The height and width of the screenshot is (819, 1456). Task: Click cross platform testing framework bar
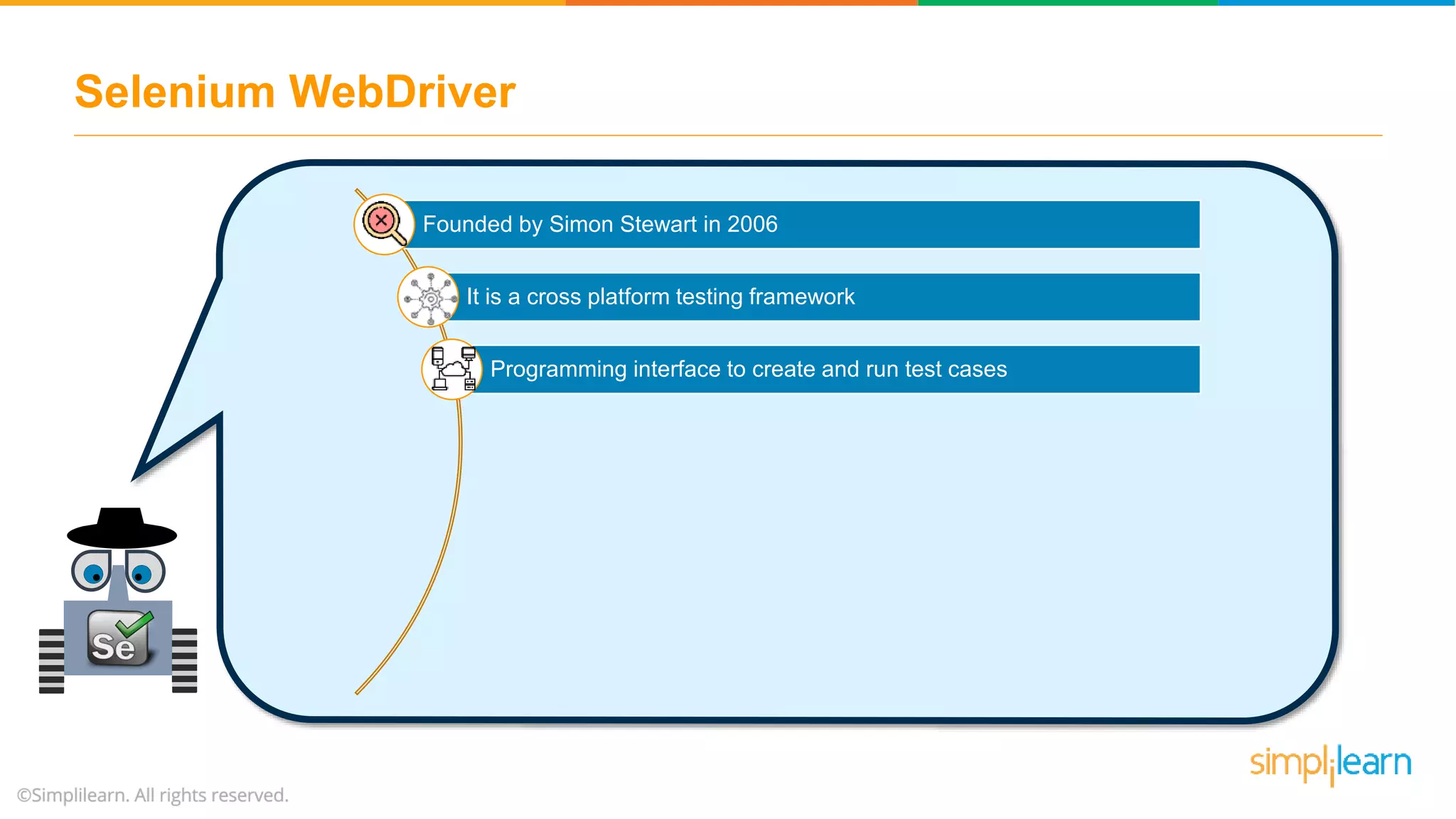tap(825, 297)
